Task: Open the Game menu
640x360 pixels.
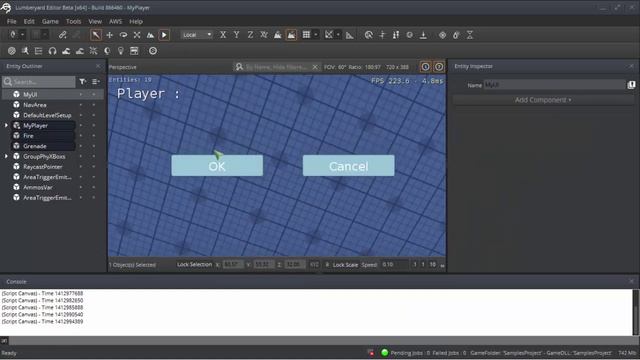Action: (x=50, y=21)
